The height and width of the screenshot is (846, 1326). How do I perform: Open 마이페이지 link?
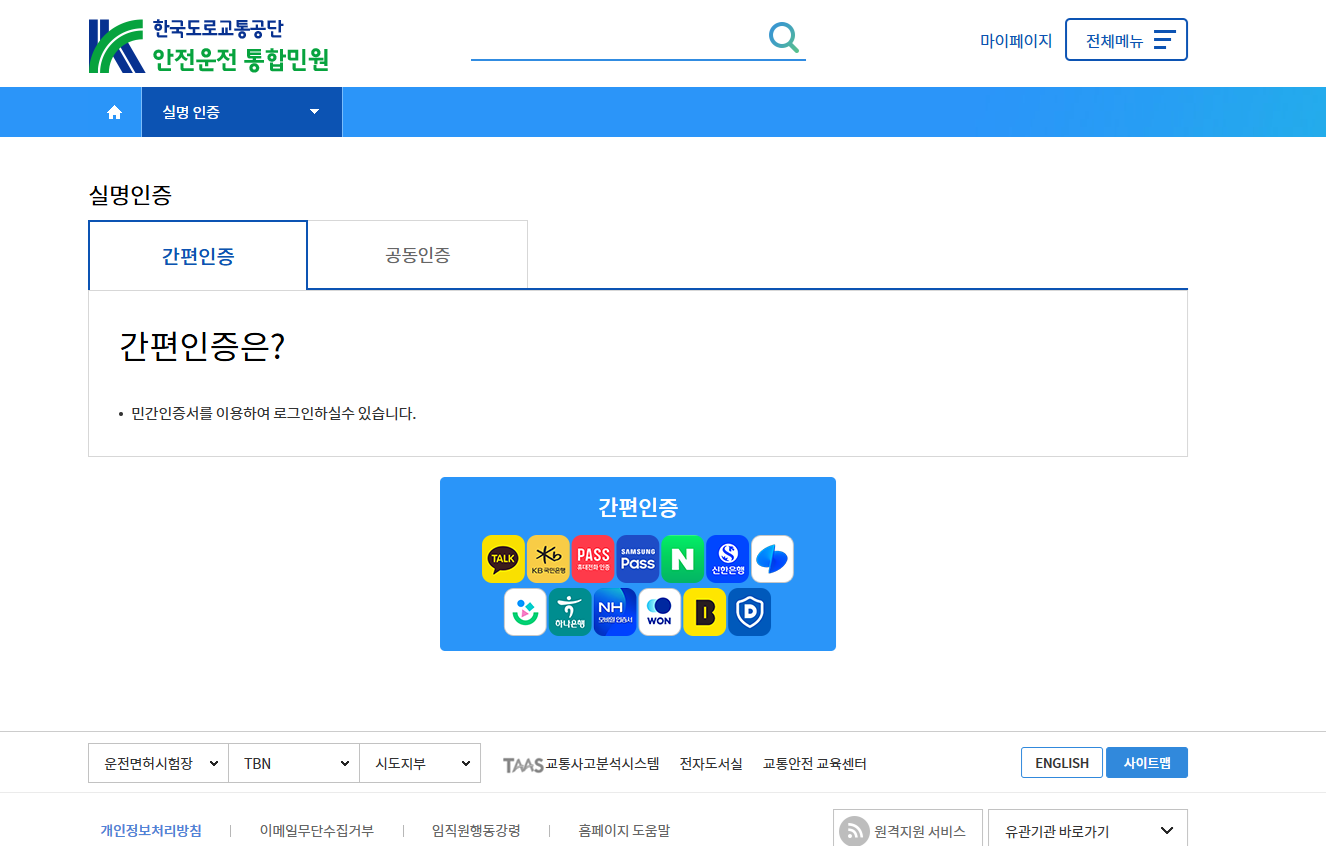tap(1016, 41)
